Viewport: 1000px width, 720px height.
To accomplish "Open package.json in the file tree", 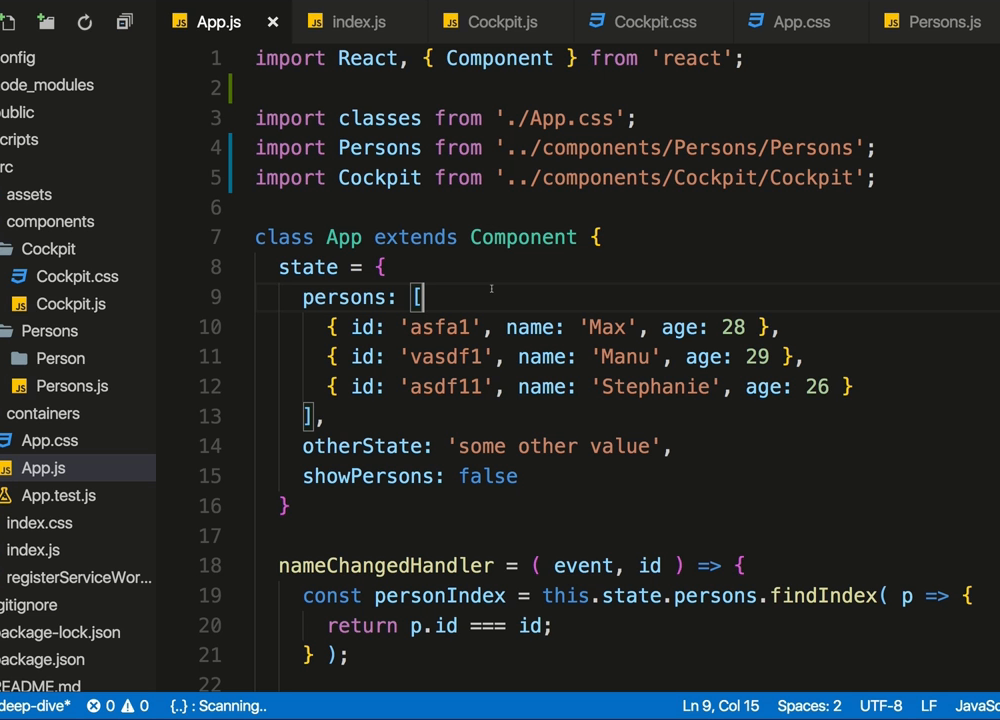I will pyautogui.click(x=43, y=659).
